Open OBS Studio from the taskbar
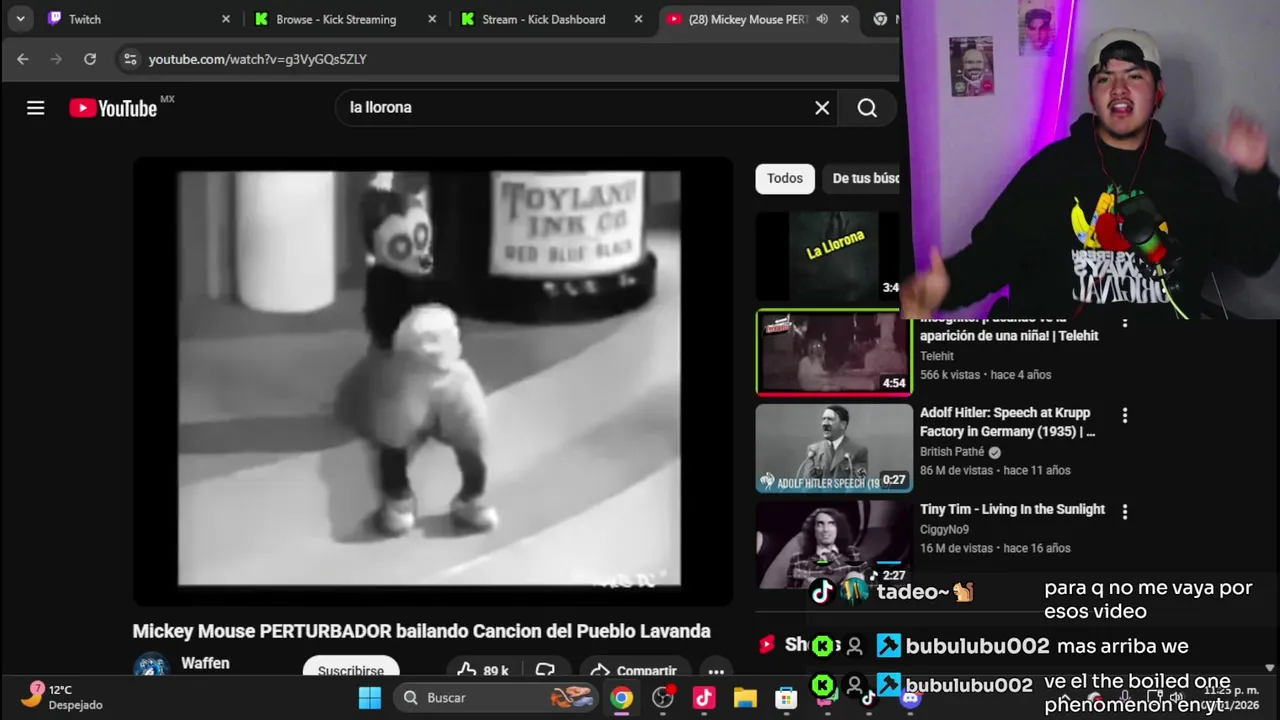The image size is (1280, 720). coord(663,698)
